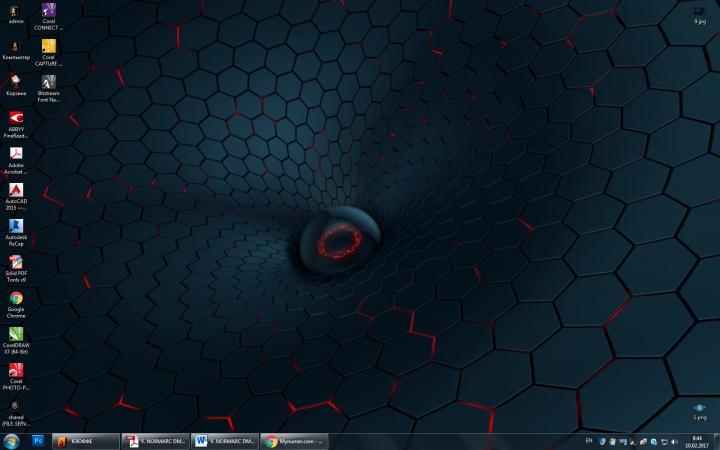The height and width of the screenshot is (450, 720).
Task: Launch Corel CONNECT from the desktop
Action: [x=48, y=16]
